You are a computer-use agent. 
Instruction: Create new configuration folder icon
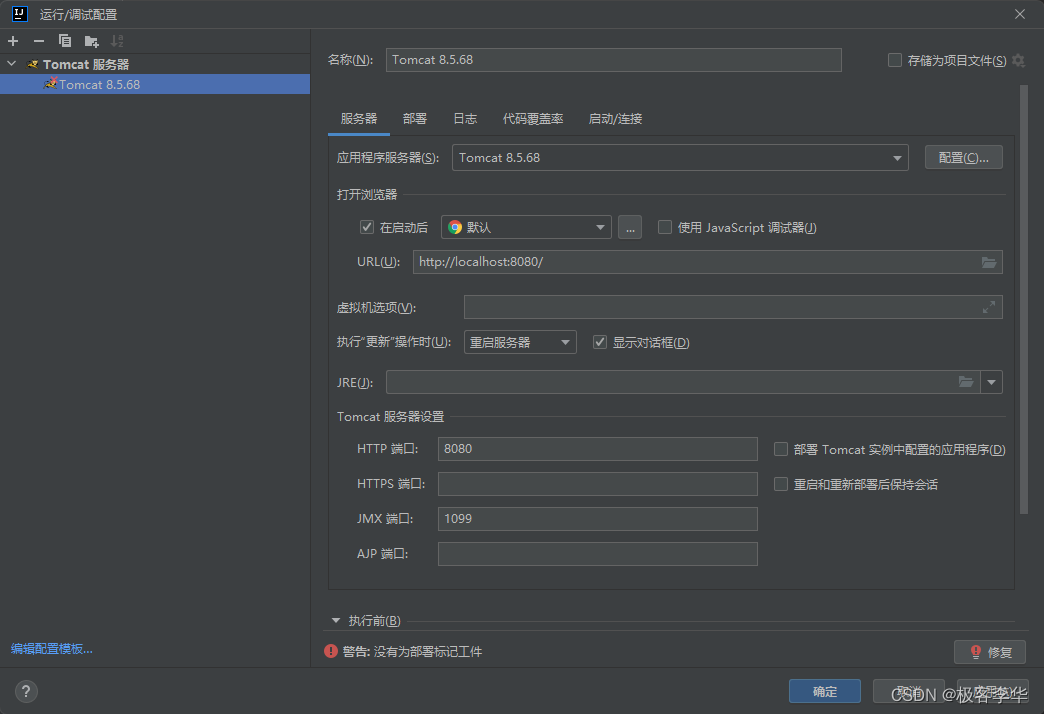pyautogui.click(x=91, y=41)
